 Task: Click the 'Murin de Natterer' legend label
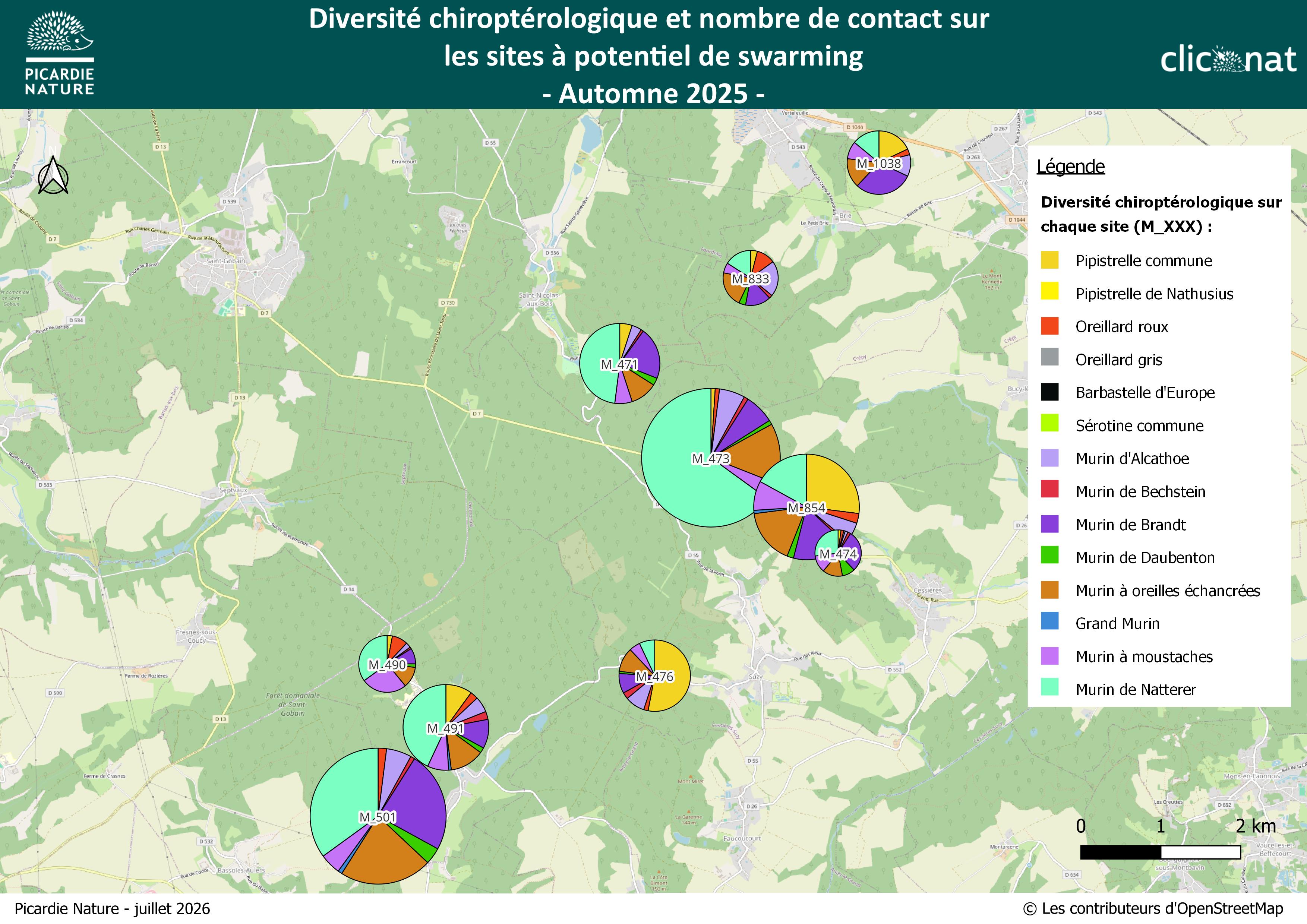[x=1136, y=690]
